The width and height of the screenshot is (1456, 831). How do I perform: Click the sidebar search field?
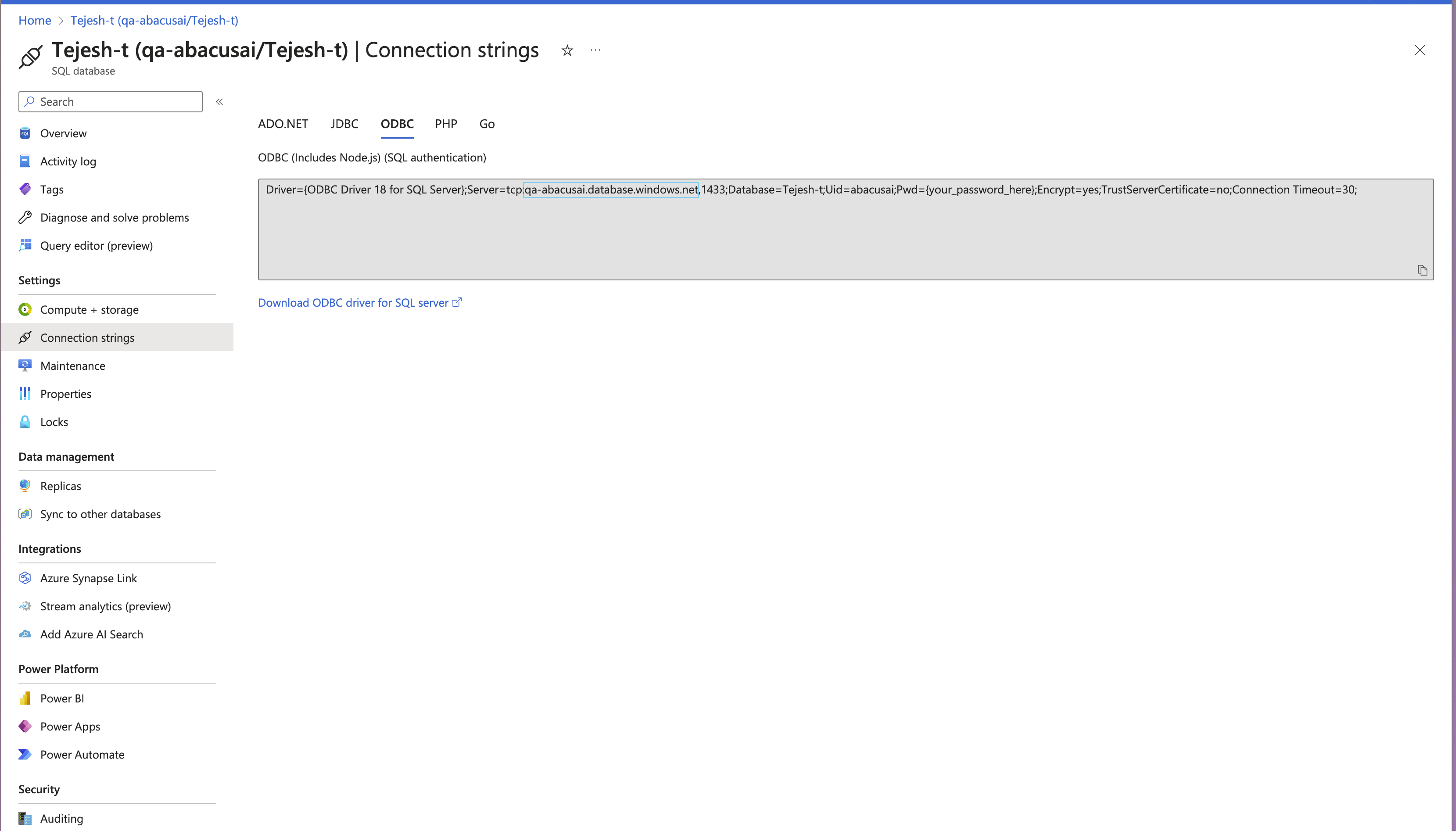(110, 101)
